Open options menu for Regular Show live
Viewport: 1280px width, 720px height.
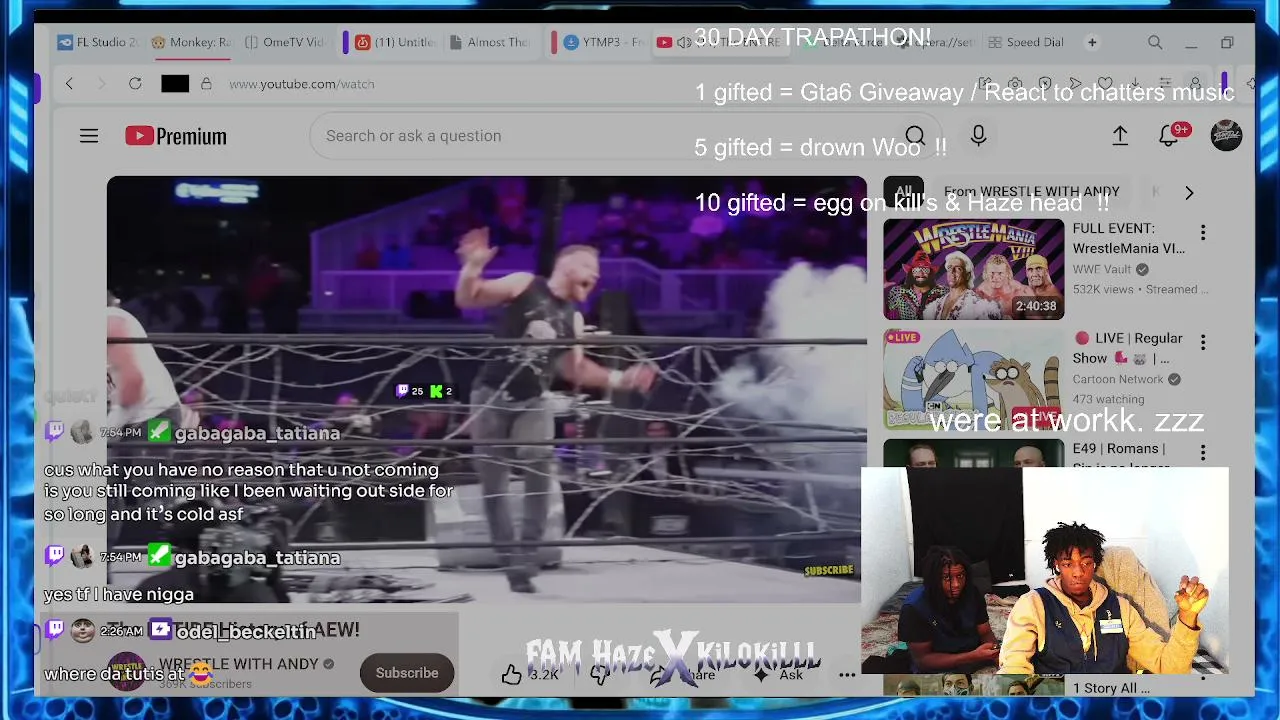point(1203,343)
